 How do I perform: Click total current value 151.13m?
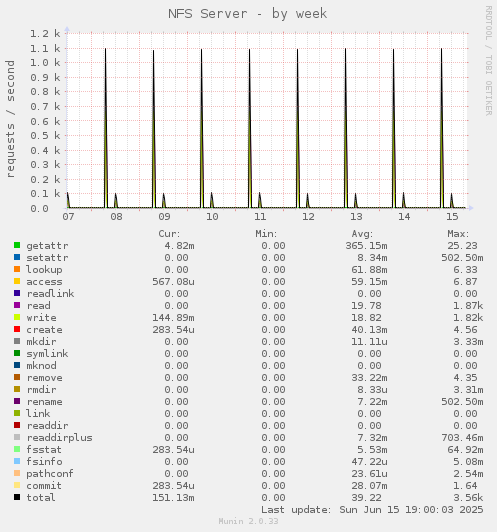pyautogui.click(x=173, y=497)
